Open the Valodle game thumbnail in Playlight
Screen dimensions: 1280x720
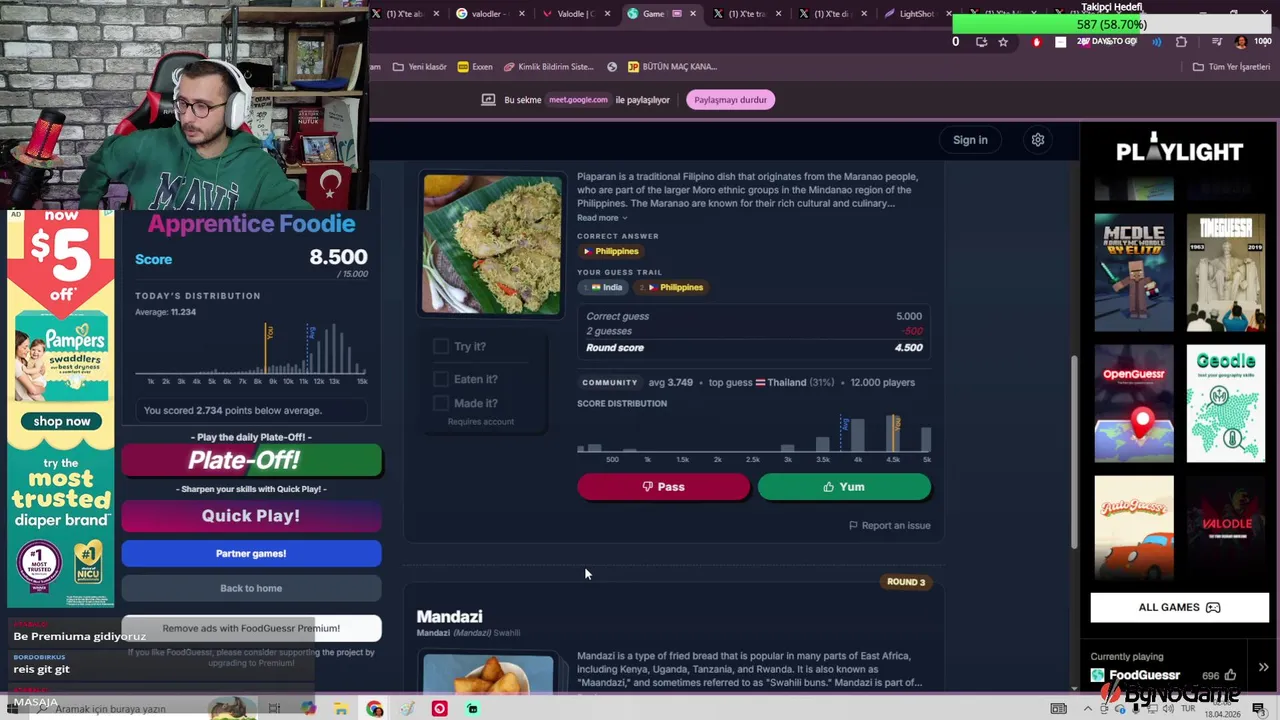1226,527
